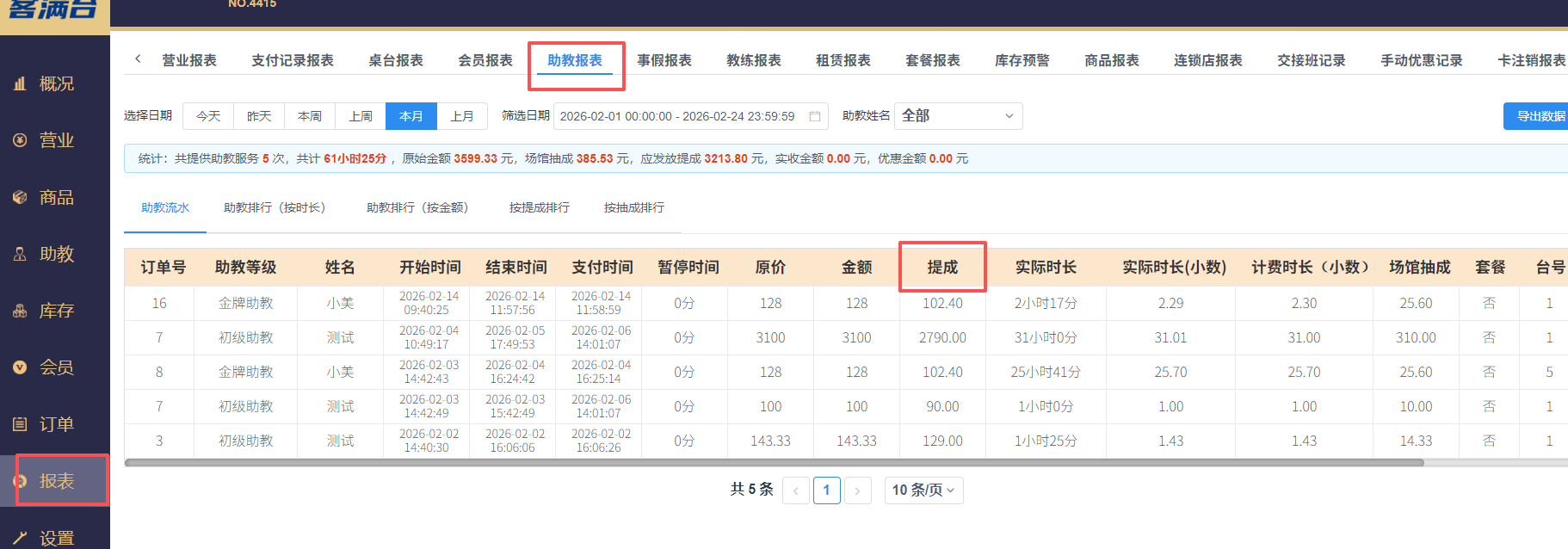
Task: Expand the 助教姓名 dropdown showing 全部
Action: [x=958, y=116]
